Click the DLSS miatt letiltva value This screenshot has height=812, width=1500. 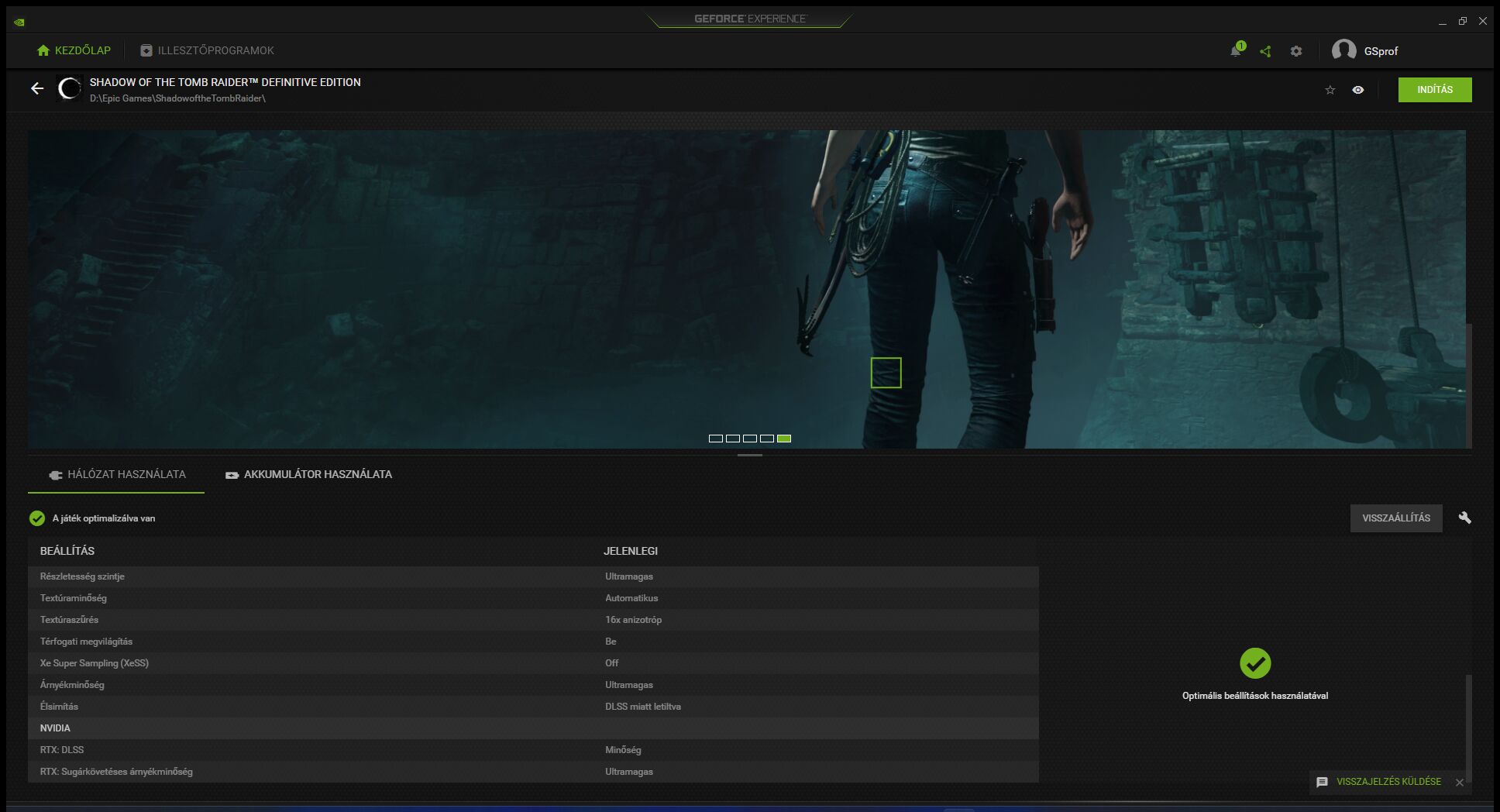click(643, 707)
